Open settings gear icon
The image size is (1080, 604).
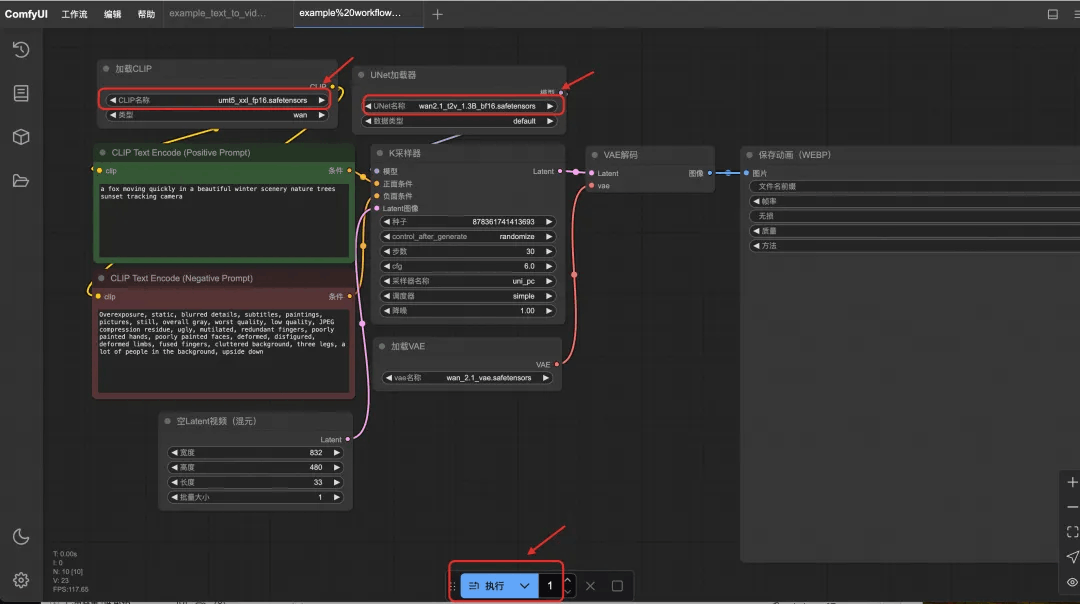[x=21, y=581]
